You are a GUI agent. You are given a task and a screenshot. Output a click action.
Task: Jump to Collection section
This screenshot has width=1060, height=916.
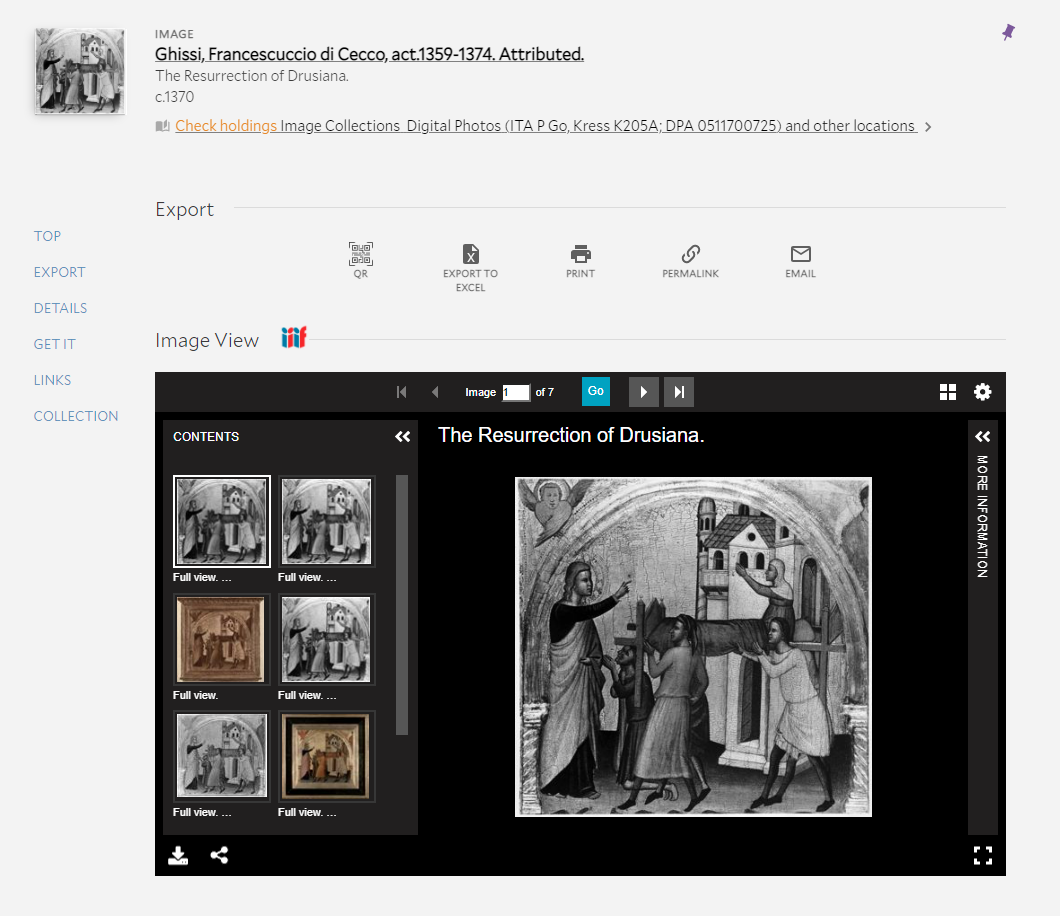point(76,416)
